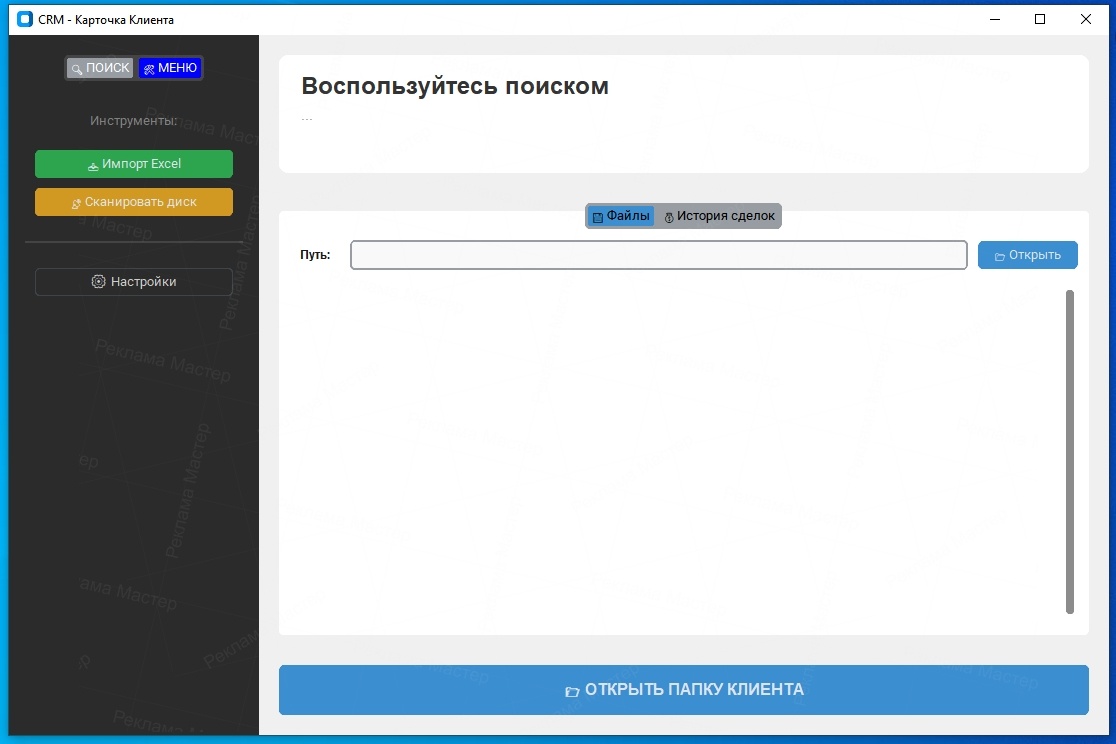Open the История сделок tab

tap(719, 216)
